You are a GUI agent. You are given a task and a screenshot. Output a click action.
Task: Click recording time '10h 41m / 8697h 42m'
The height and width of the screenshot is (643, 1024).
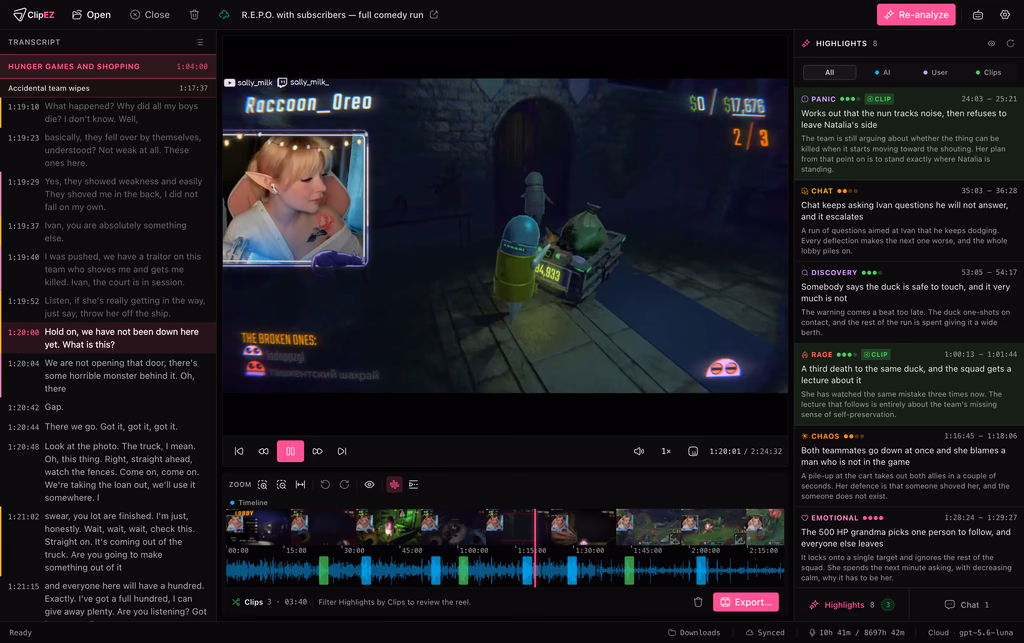point(857,633)
